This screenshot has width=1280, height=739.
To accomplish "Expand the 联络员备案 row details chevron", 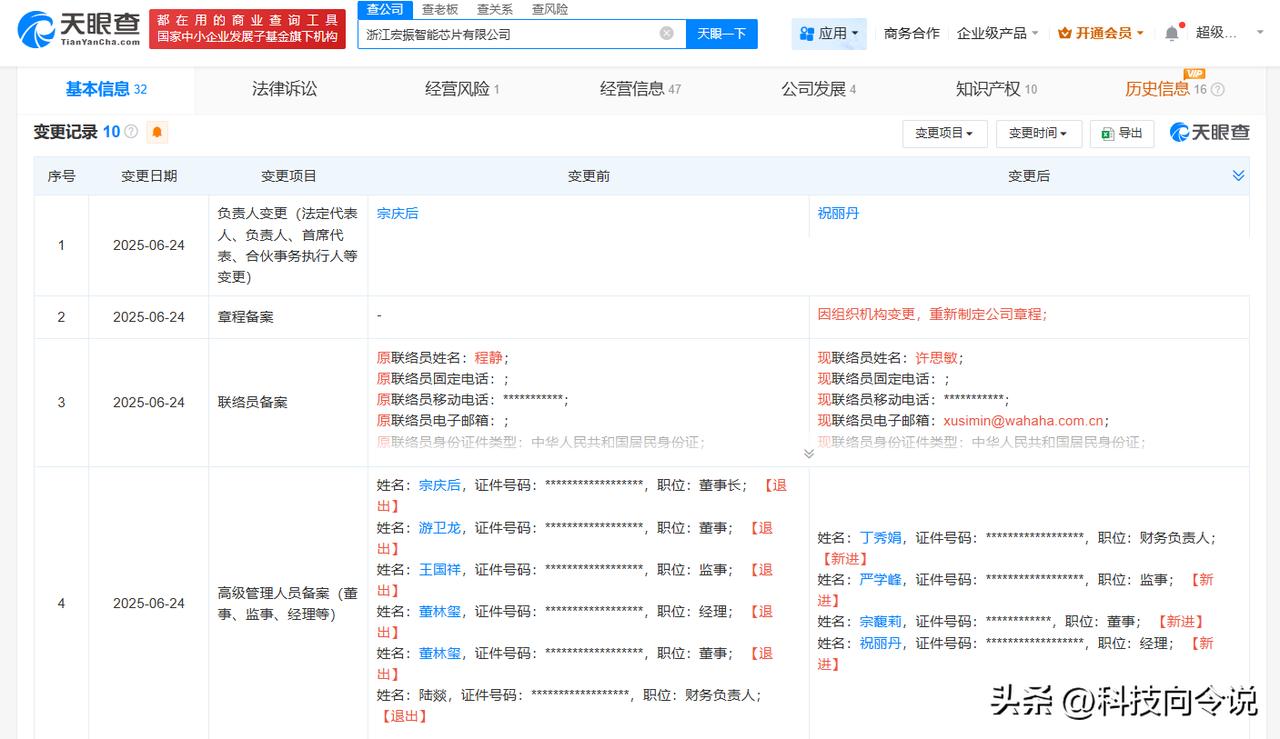I will tap(809, 453).
